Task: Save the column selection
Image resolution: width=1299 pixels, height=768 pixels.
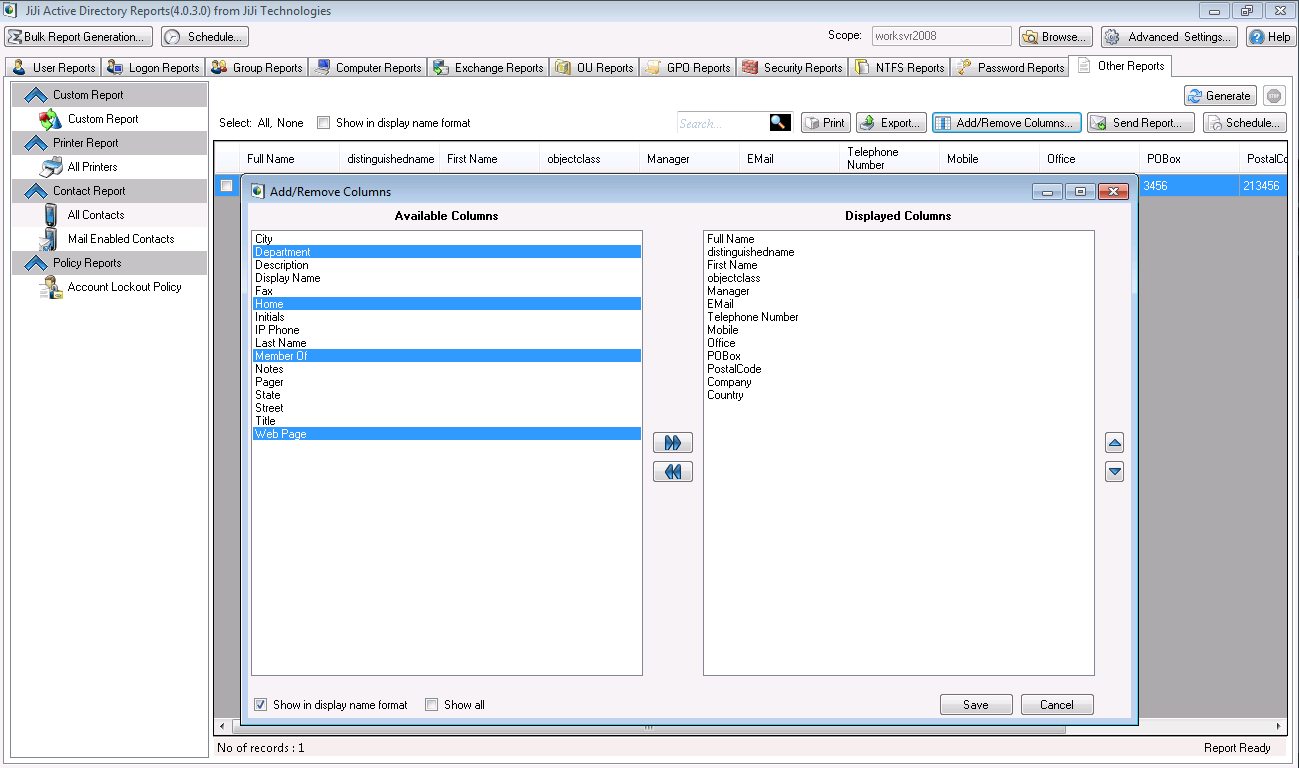Action: (x=976, y=705)
